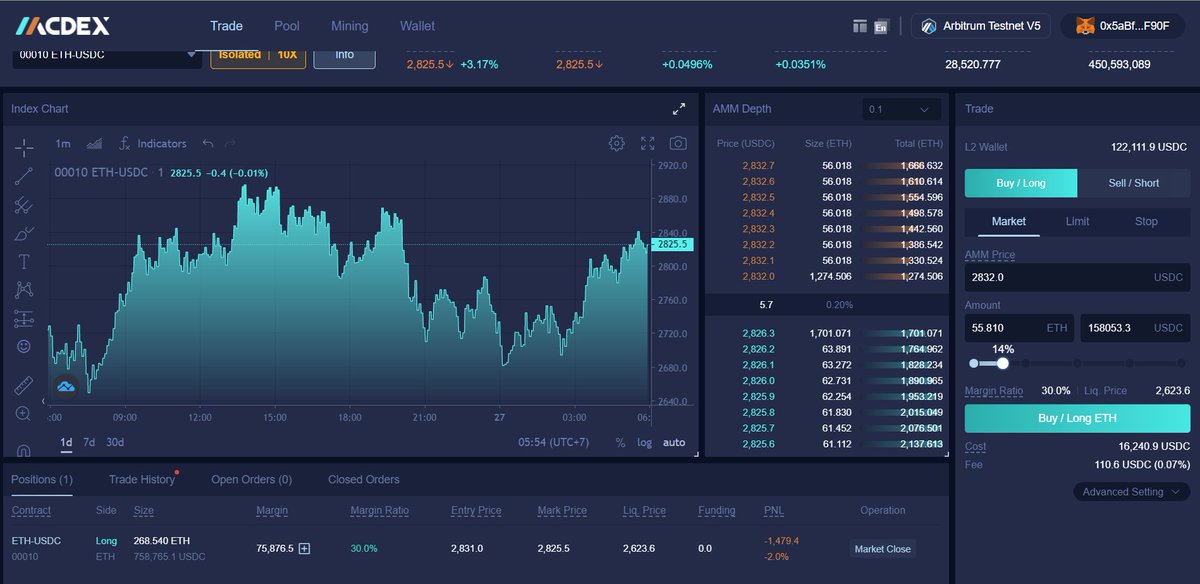Select the Market order tab
The image size is (1200, 584).
tap(1008, 221)
